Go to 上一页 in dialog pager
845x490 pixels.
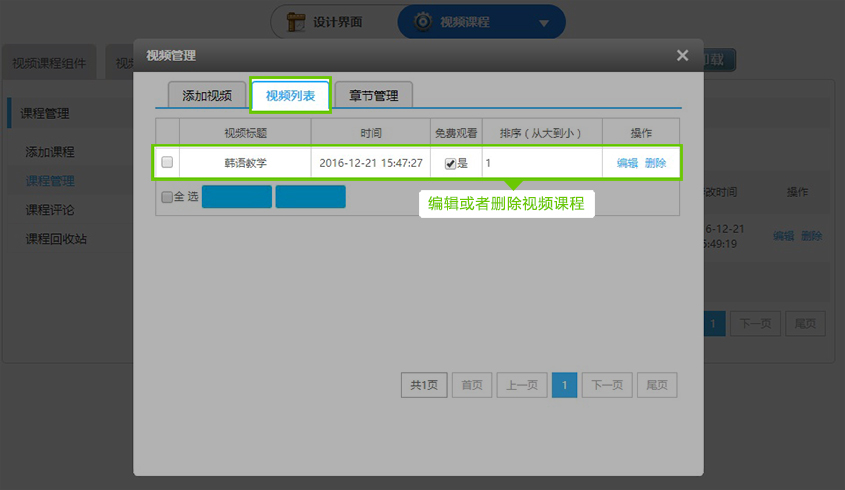(x=522, y=385)
